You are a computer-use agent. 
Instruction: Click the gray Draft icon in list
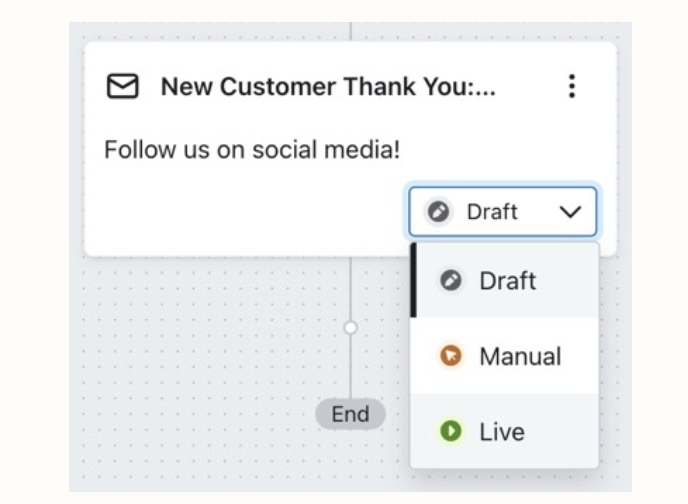point(451,281)
